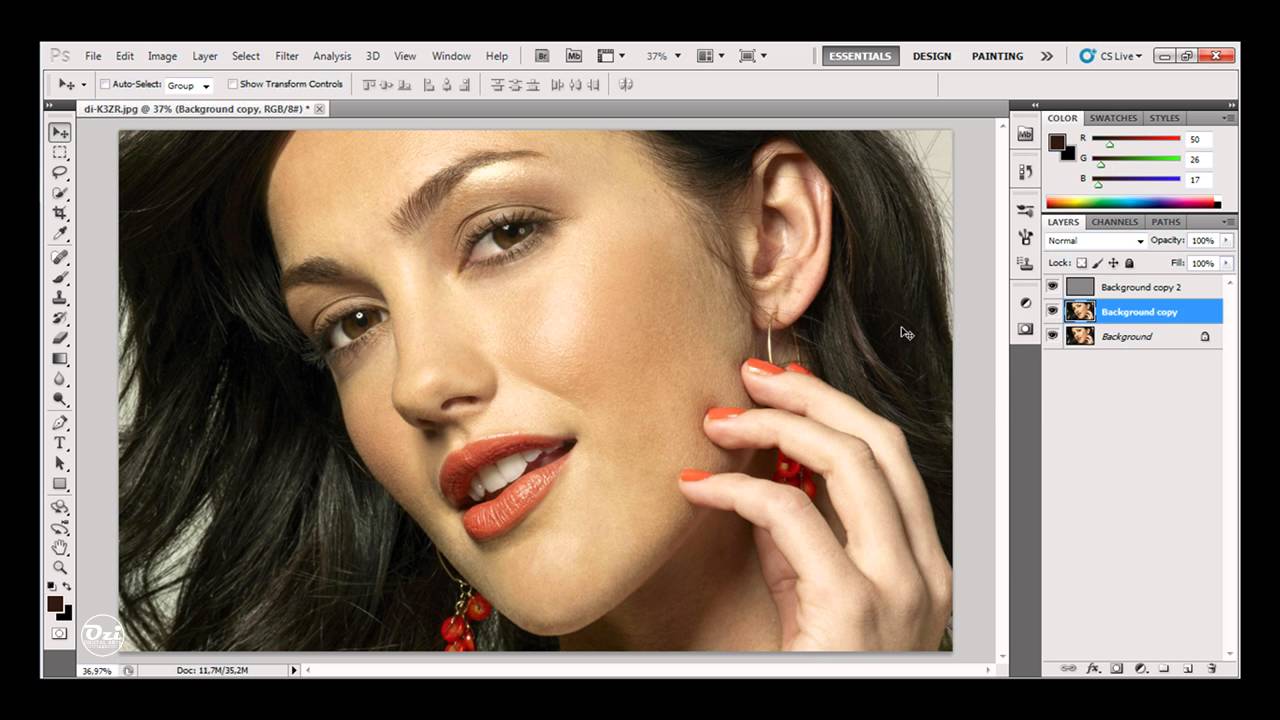Switch to the Painting workspace
Screen dimensions: 1280x720
pos(998,56)
